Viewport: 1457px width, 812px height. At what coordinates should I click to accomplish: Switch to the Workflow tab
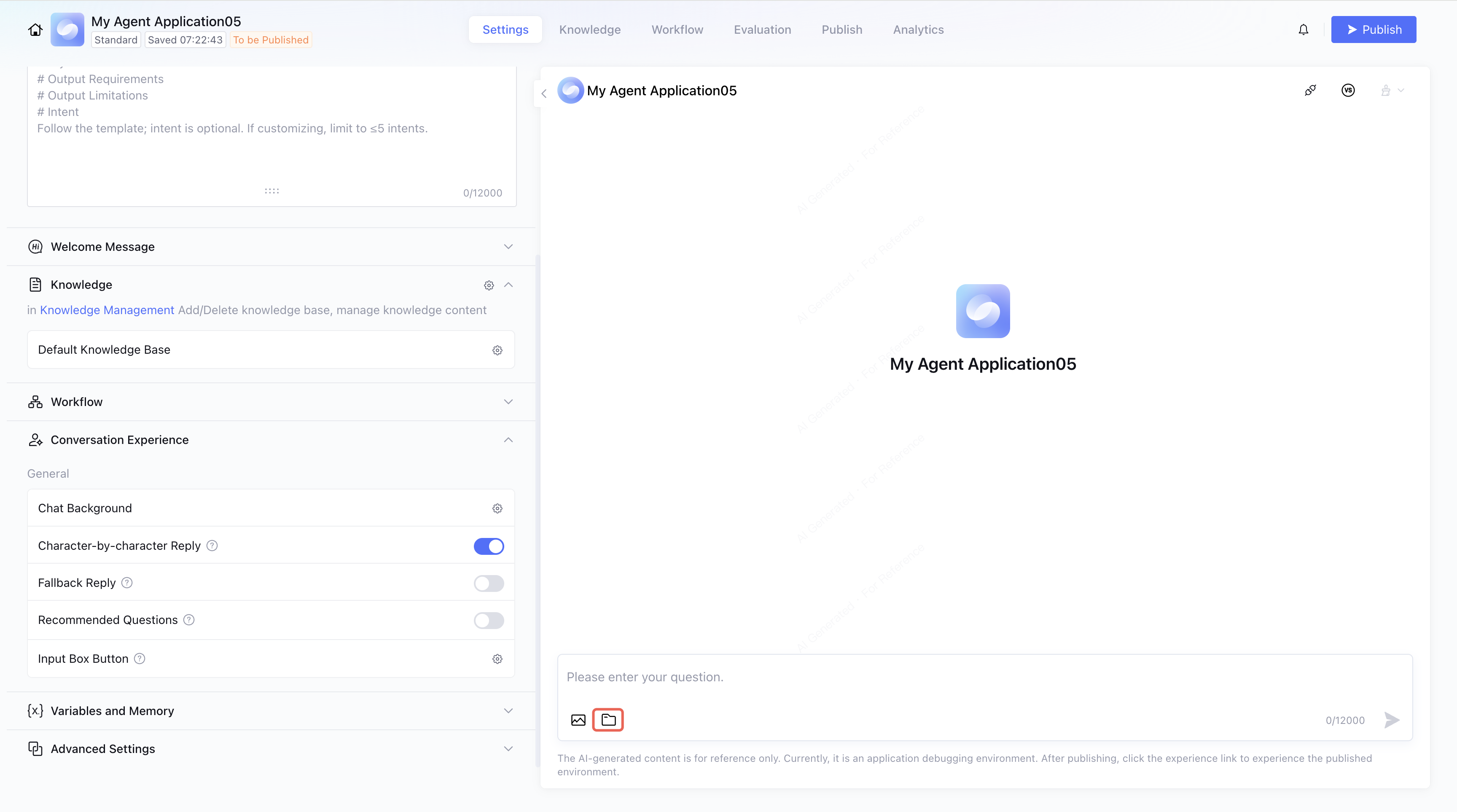677,30
